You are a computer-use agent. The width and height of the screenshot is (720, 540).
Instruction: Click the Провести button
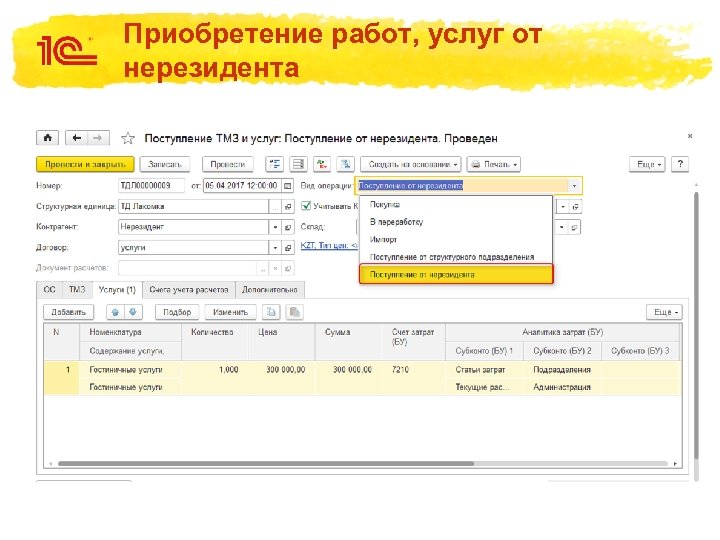point(228,164)
